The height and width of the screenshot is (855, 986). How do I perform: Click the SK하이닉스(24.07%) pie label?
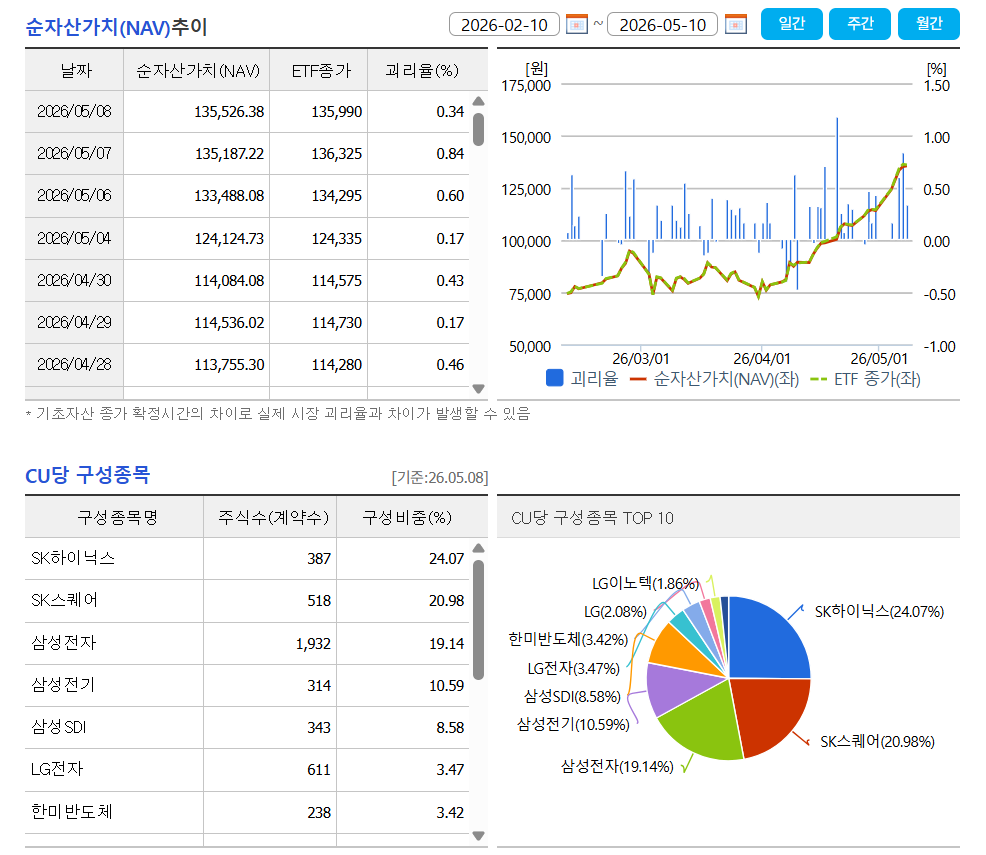pyautogui.click(x=879, y=612)
